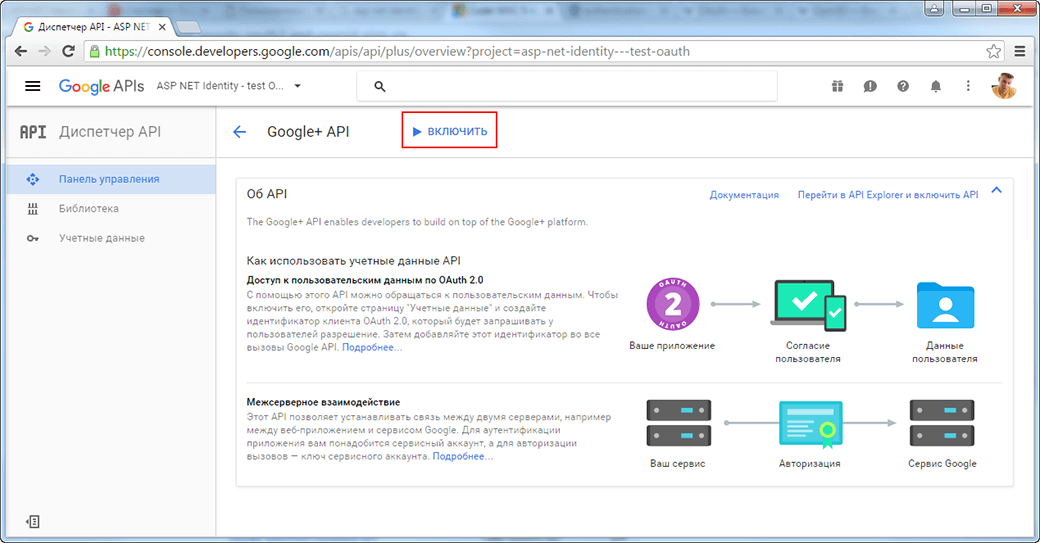This screenshot has width=1040, height=543.
Task: Click the ВКЛЮЧИТЬ button to enable the API
Action: [449, 131]
